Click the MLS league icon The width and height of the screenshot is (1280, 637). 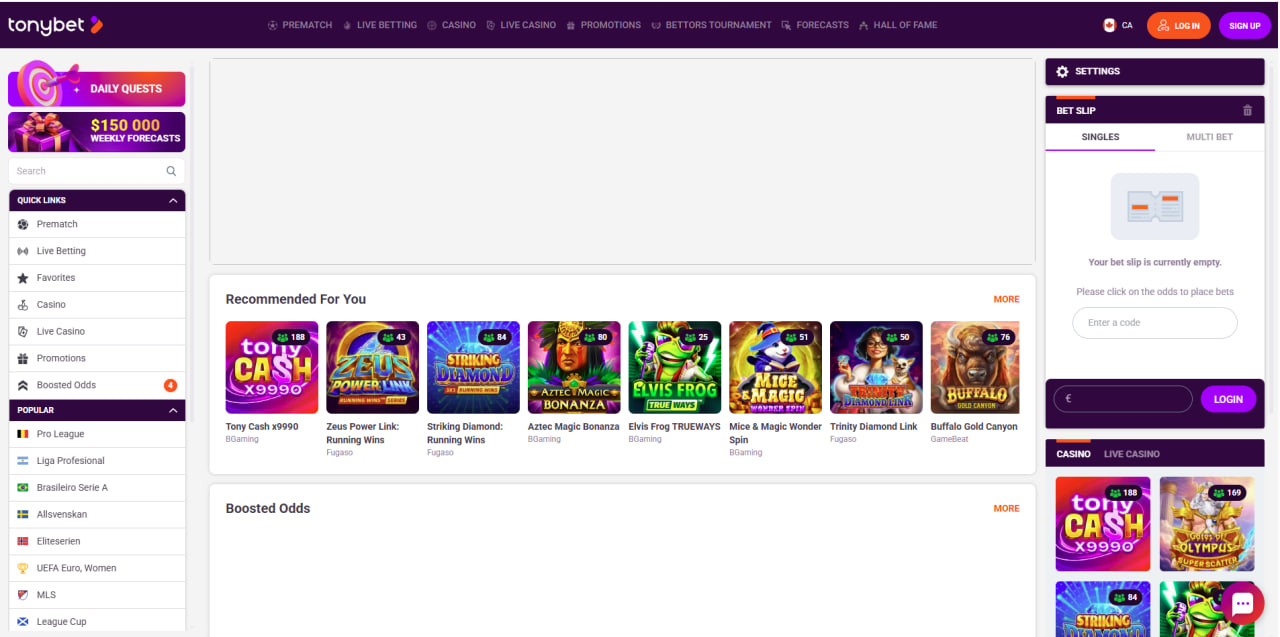(23, 595)
